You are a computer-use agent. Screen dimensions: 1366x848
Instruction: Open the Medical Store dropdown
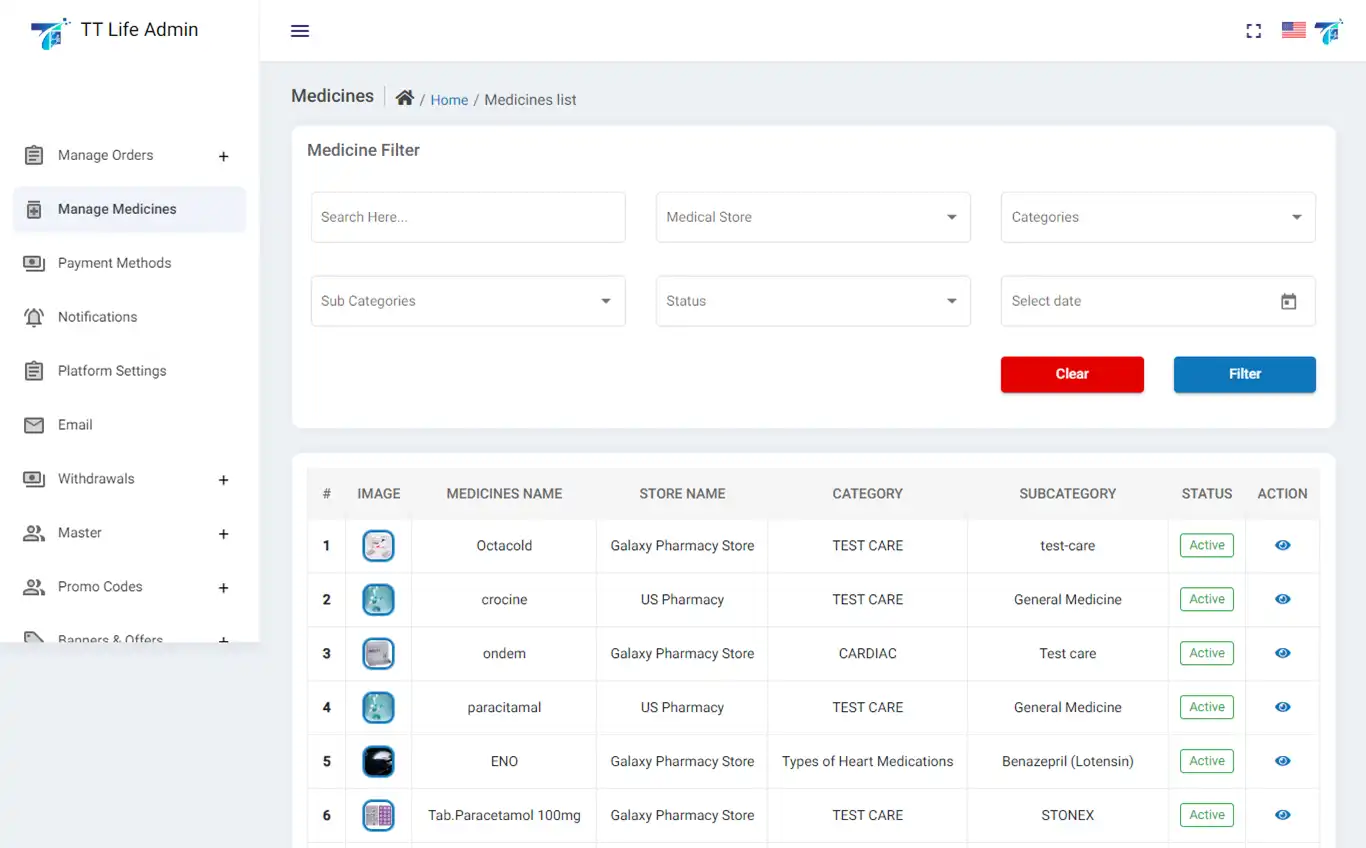click(812, 217)
